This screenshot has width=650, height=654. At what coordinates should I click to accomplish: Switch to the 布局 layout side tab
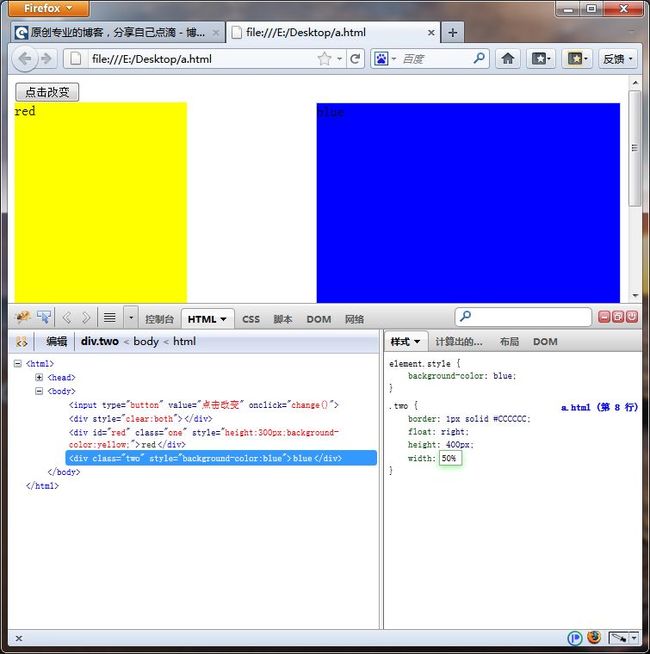509,342
